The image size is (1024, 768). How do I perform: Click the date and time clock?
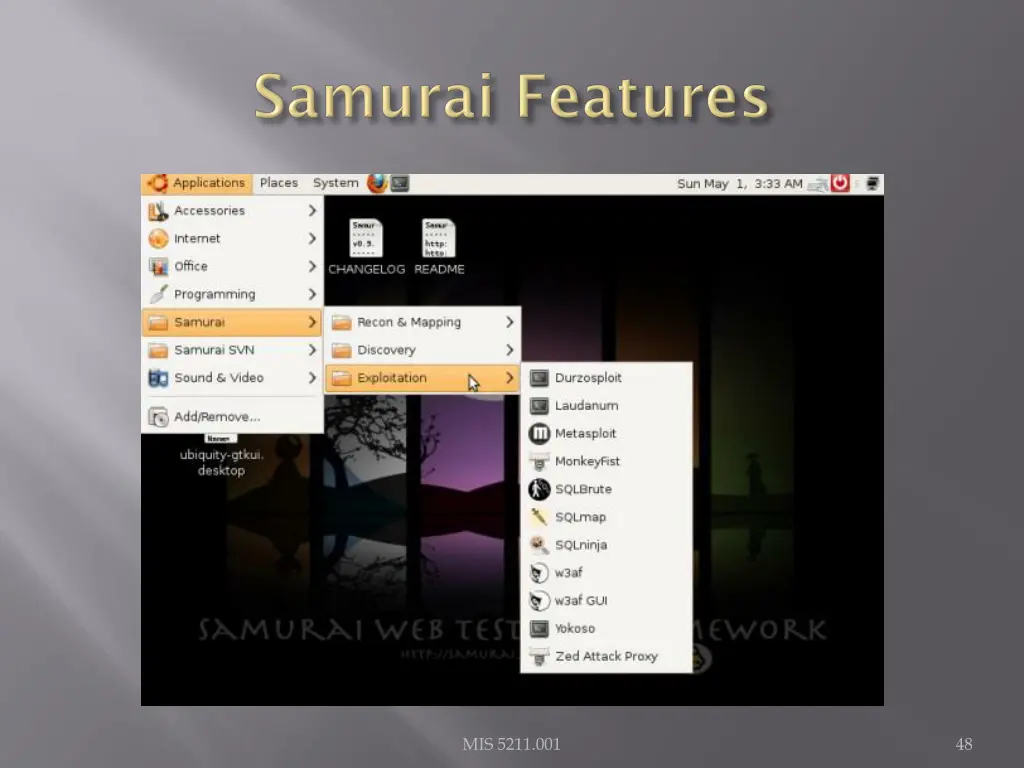(739, 184)
